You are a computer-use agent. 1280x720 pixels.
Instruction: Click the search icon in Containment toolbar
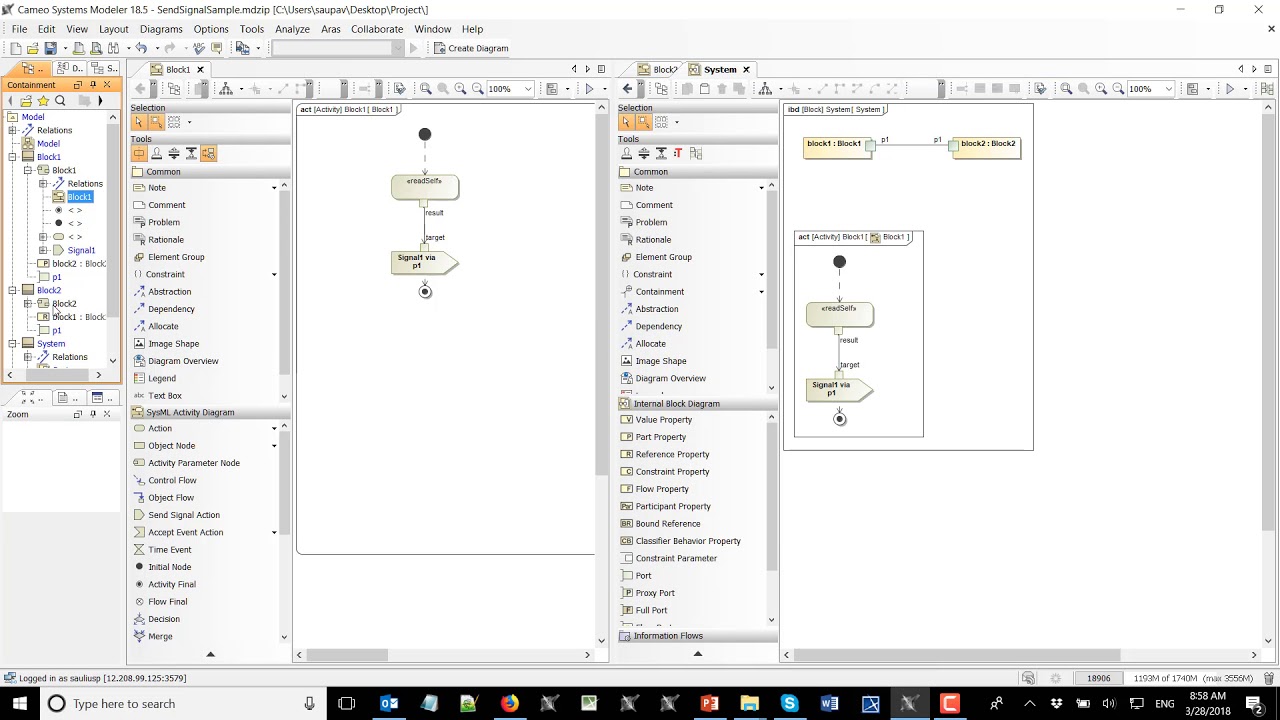pyautogui.click(x=60, y=101)
